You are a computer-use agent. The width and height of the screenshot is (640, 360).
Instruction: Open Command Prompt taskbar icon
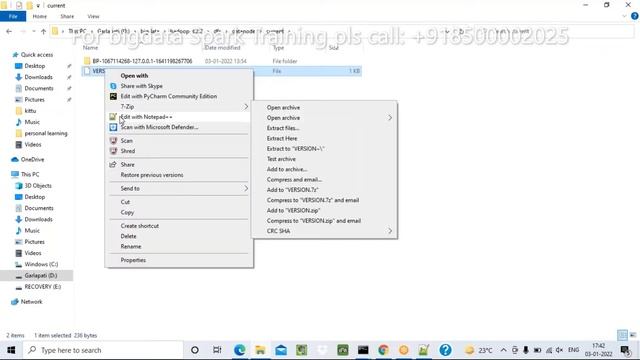(363, 350)
